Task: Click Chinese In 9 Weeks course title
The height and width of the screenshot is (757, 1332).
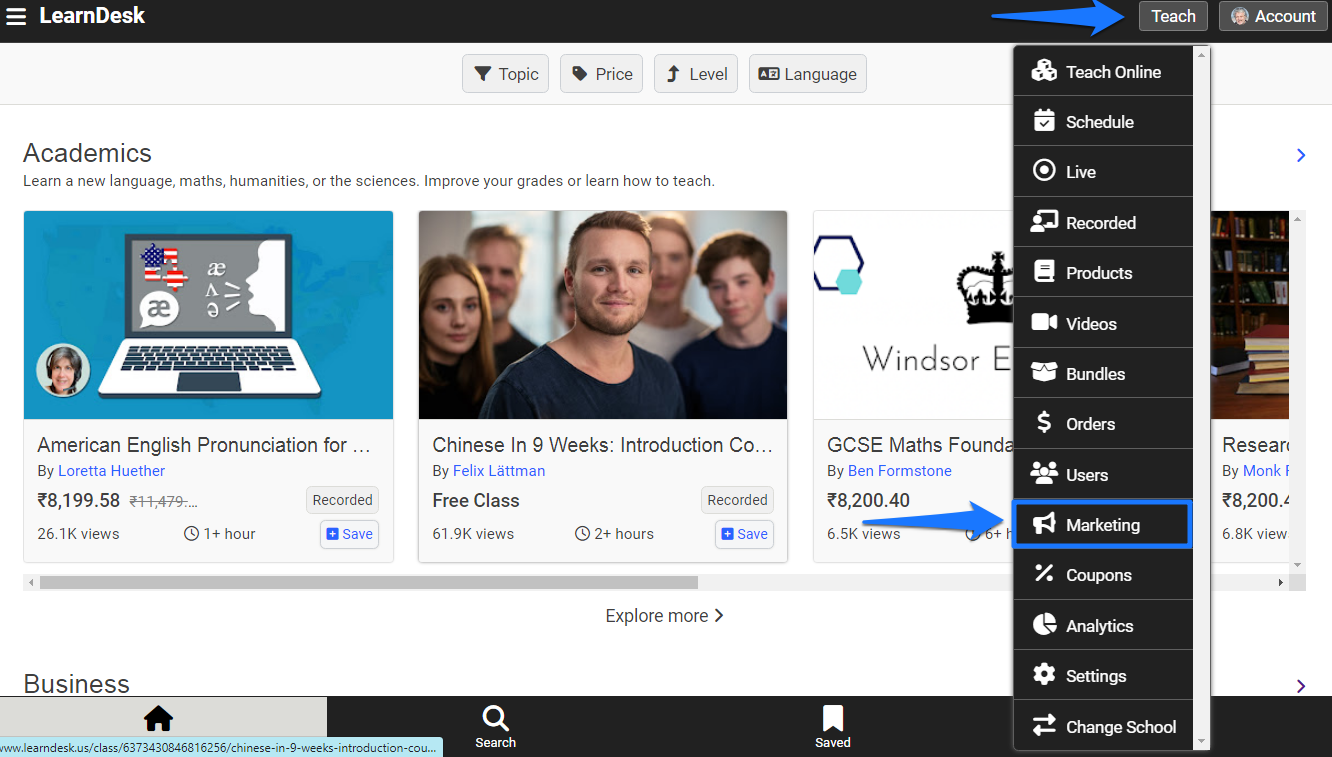Action: tap(602, 445)
